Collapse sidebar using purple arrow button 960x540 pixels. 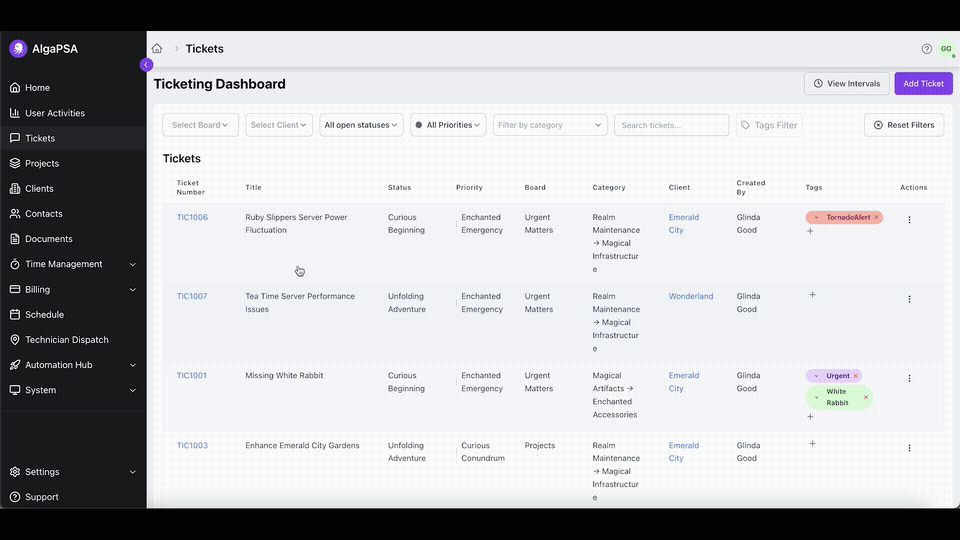point(146,65)
